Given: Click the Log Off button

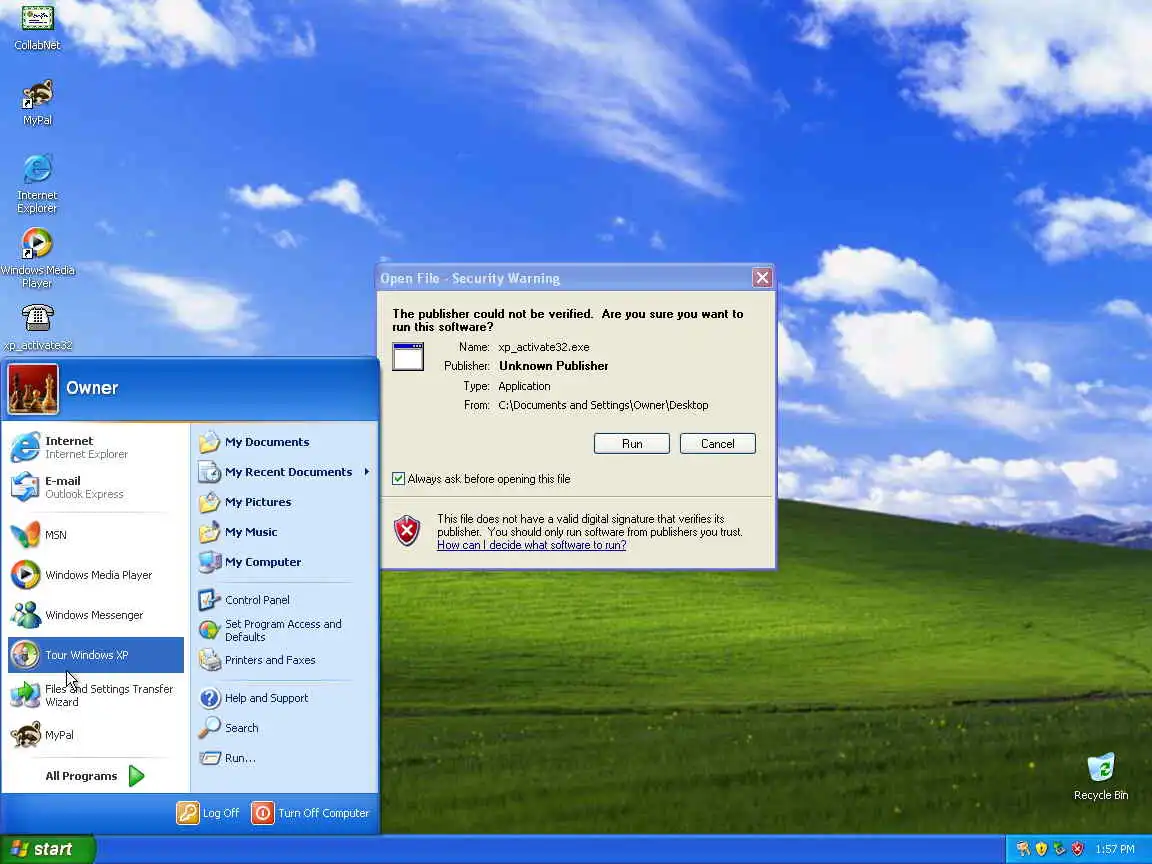Looking at the screenshot, I should [x=208, y=813].
